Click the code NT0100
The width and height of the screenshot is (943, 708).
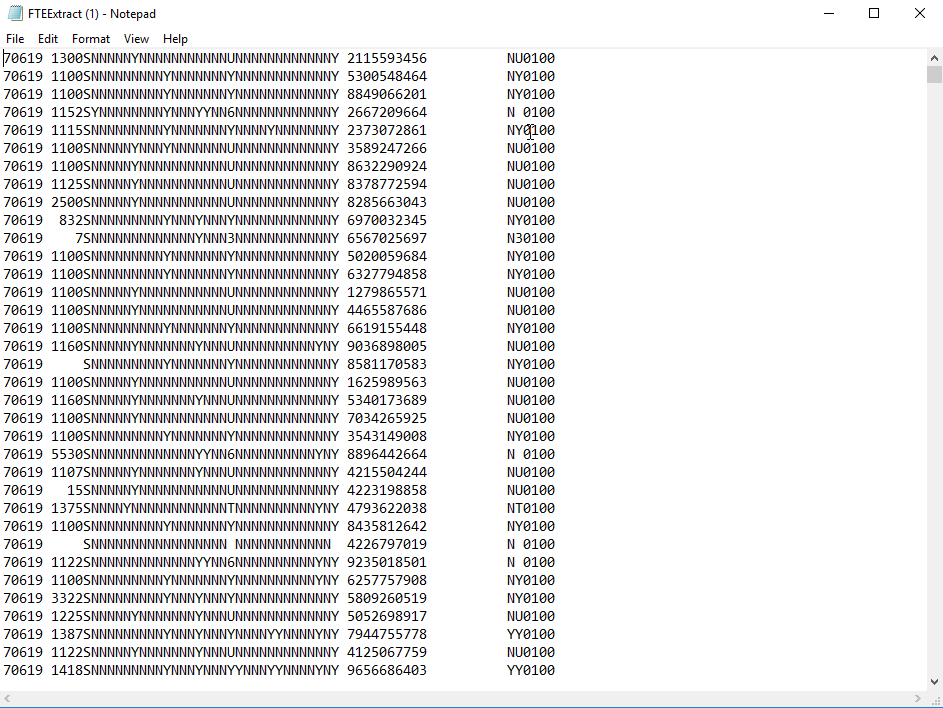(x=530, y=508)
